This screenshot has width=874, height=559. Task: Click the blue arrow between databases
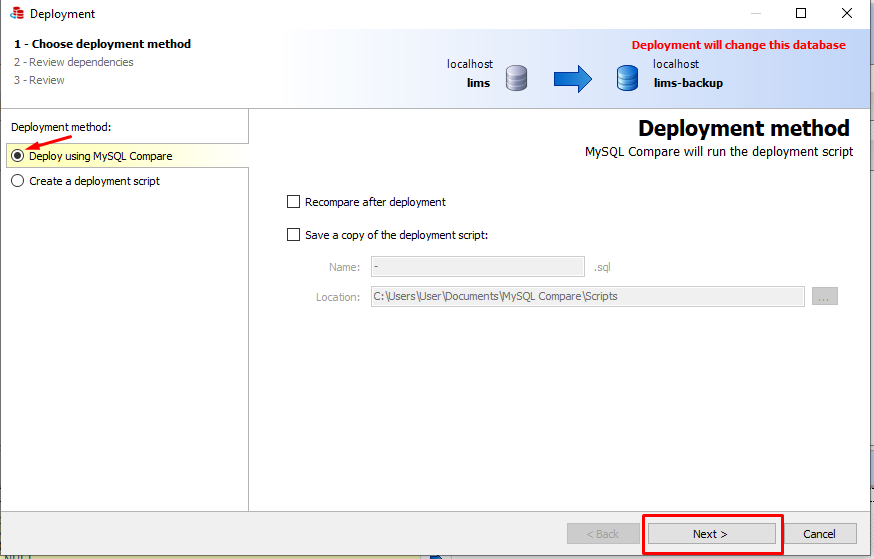click(x=573, y=79)
